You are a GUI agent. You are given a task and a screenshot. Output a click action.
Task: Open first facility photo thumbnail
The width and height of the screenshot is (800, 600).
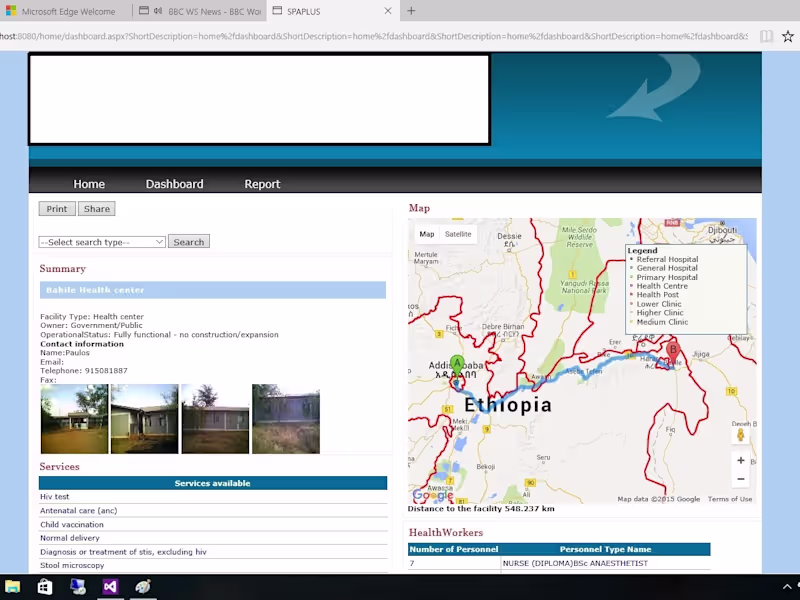(x=74, y=419)
